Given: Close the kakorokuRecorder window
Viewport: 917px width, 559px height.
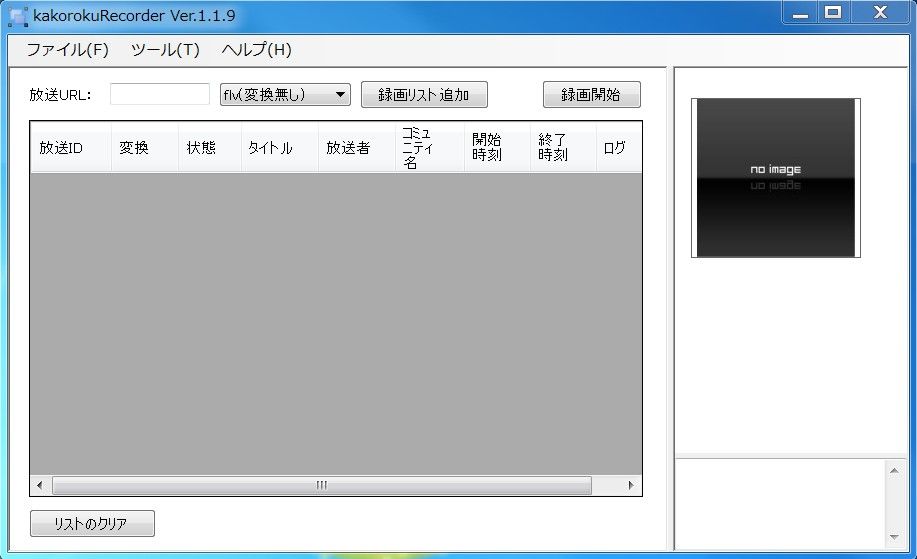Looking at the screenshot, I should (880, 13).
